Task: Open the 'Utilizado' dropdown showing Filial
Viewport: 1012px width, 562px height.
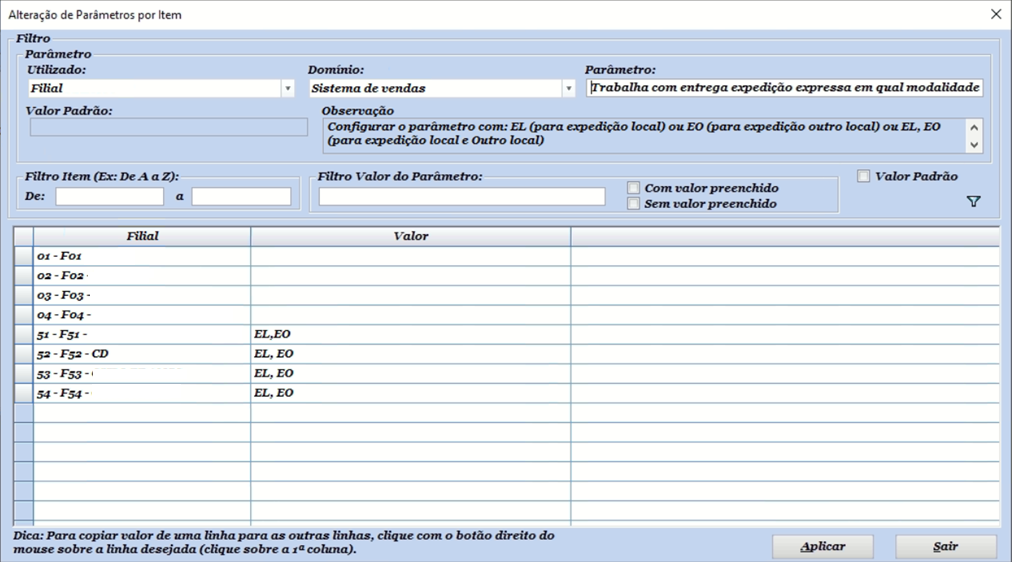Action: [x=287, y=88]
